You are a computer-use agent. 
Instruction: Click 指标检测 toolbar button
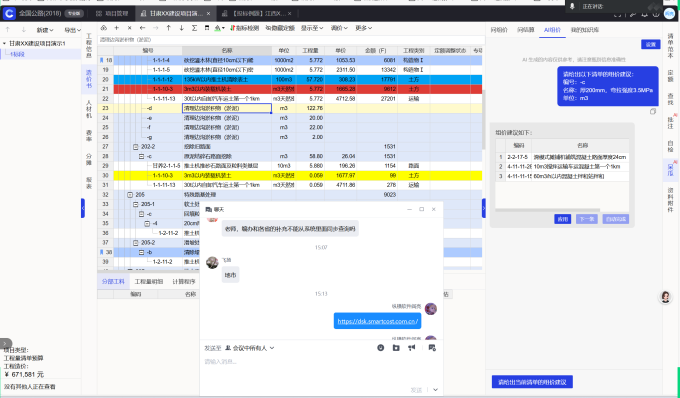click(244, 28)
